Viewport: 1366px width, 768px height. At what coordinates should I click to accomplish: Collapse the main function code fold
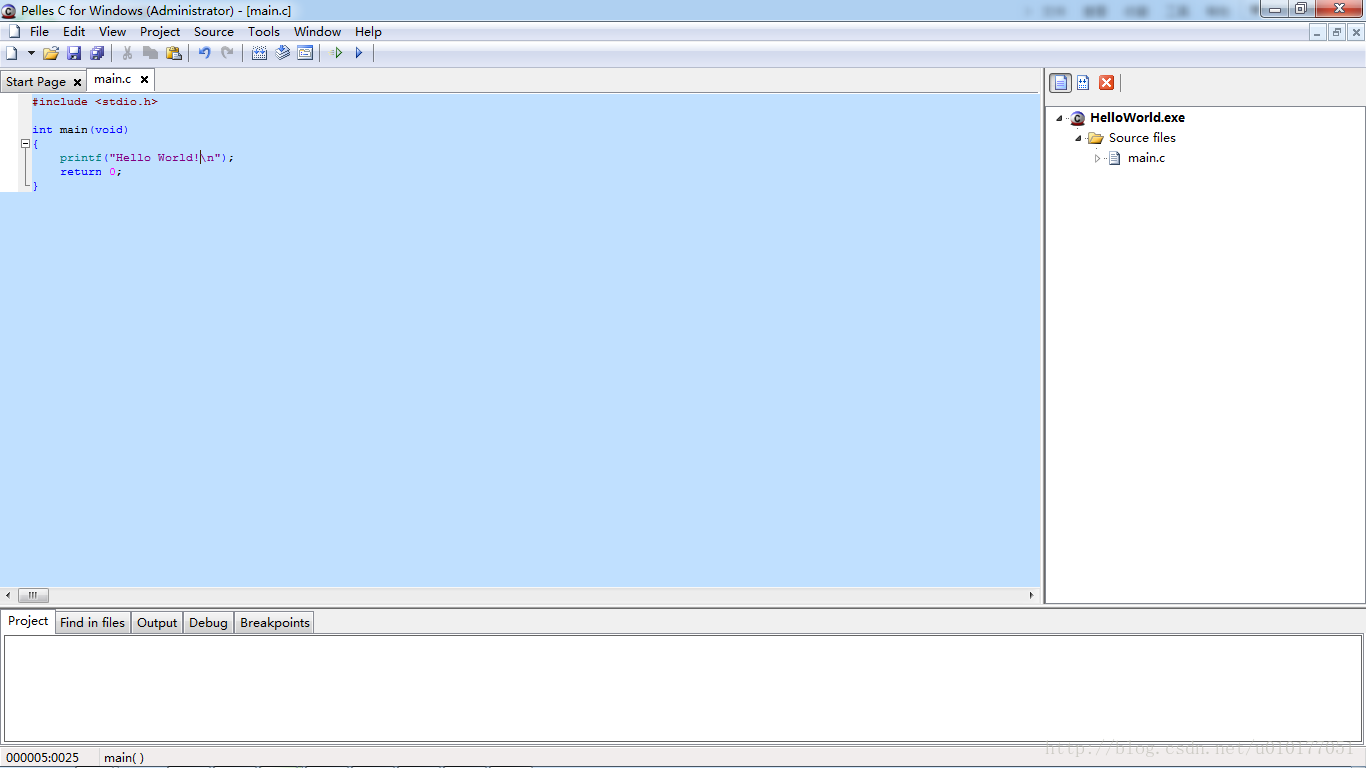(x=25, y=144)
